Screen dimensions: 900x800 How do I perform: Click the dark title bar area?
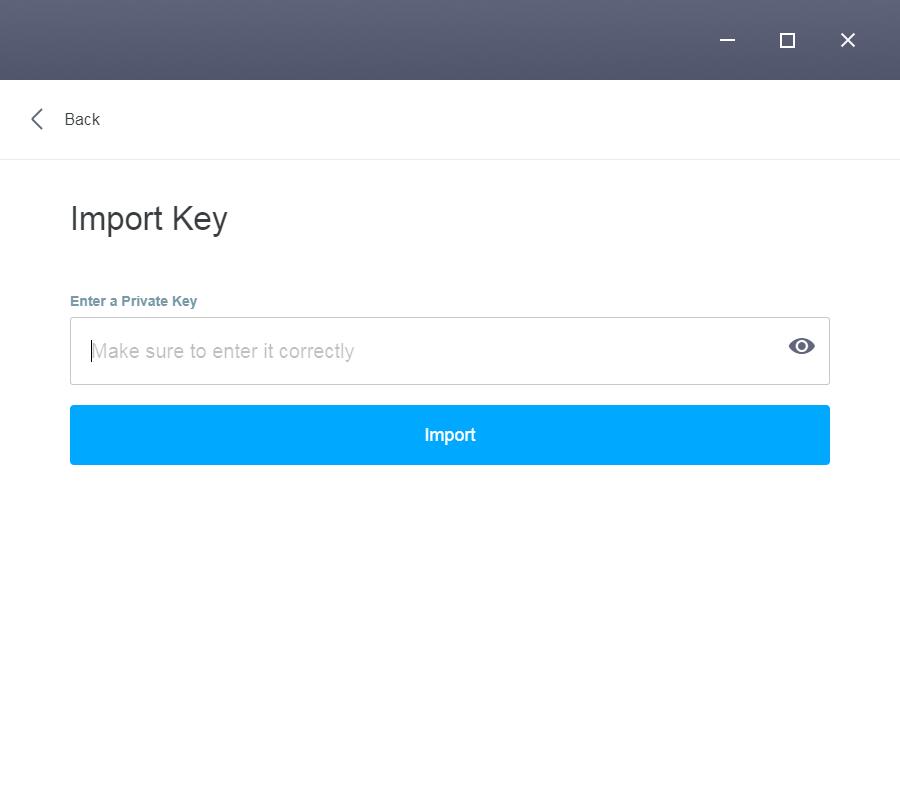pyautogui.click(x=350, y=40)
